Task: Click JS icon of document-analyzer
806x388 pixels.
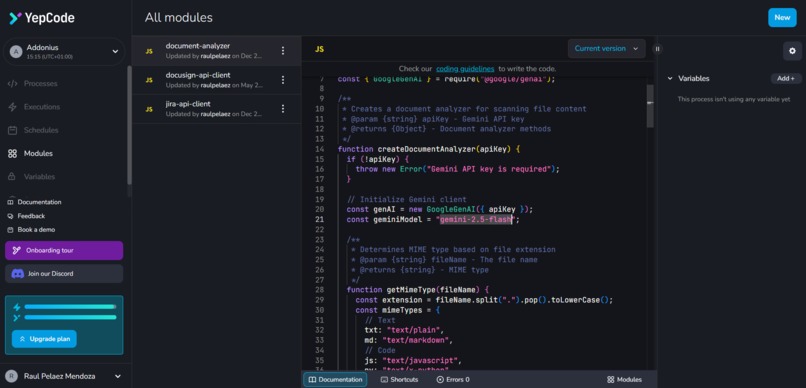Action: 149,51
